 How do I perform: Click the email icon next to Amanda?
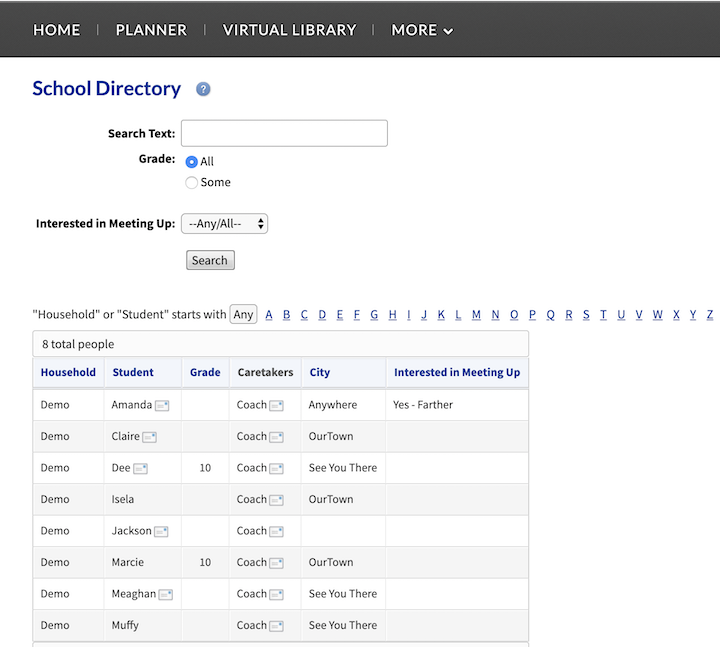[162, 406]
